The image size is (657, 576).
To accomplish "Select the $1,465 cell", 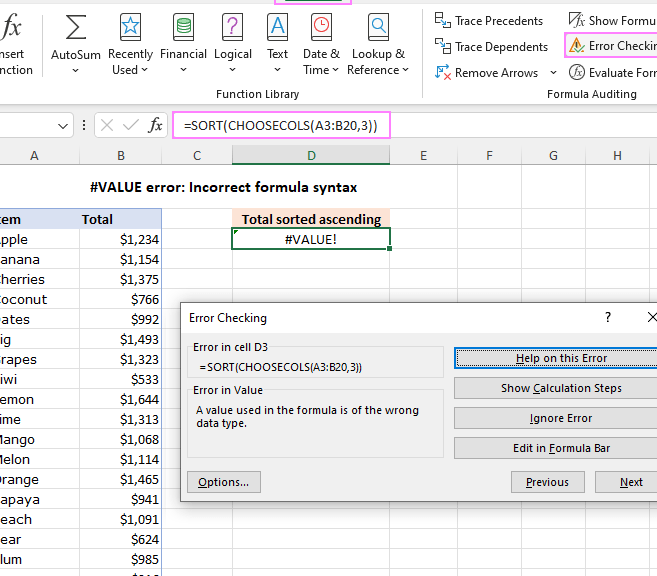I will point(121,480).
